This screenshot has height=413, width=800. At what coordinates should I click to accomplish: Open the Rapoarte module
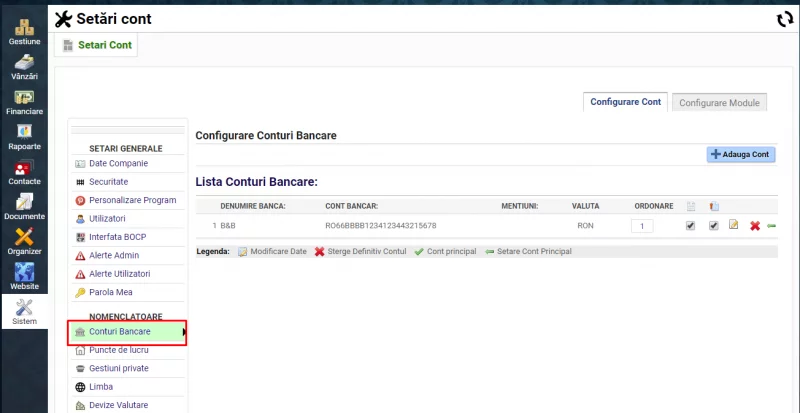coord(24,137)
